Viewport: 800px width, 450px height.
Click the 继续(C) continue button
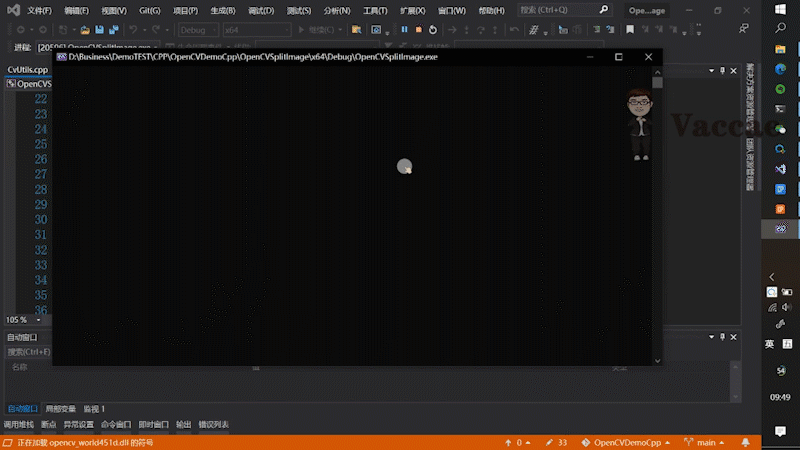pos(316,30)
